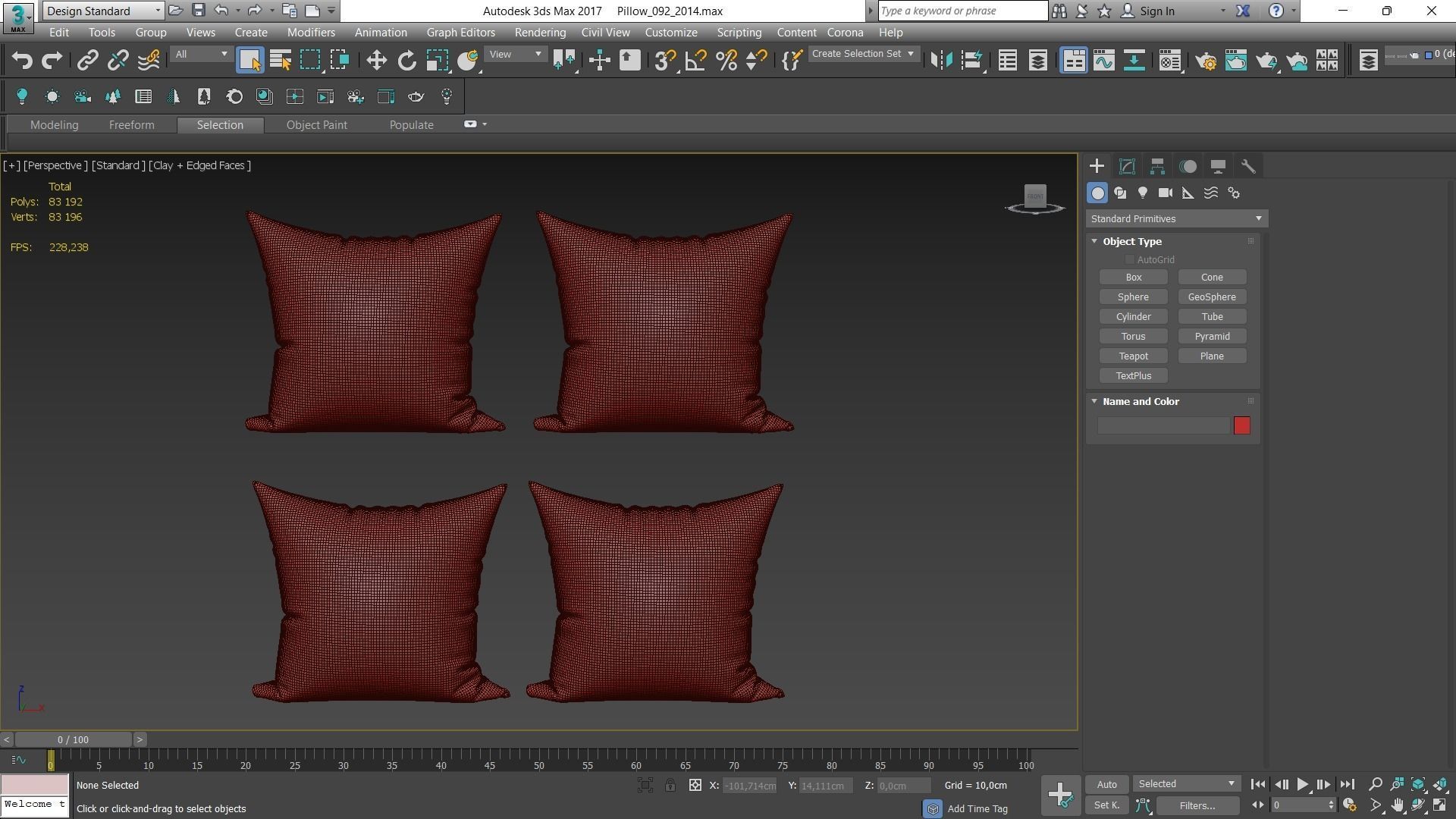Open the Rendering menu
This screenshot has height=819, width=1456.
click(540, 33)
